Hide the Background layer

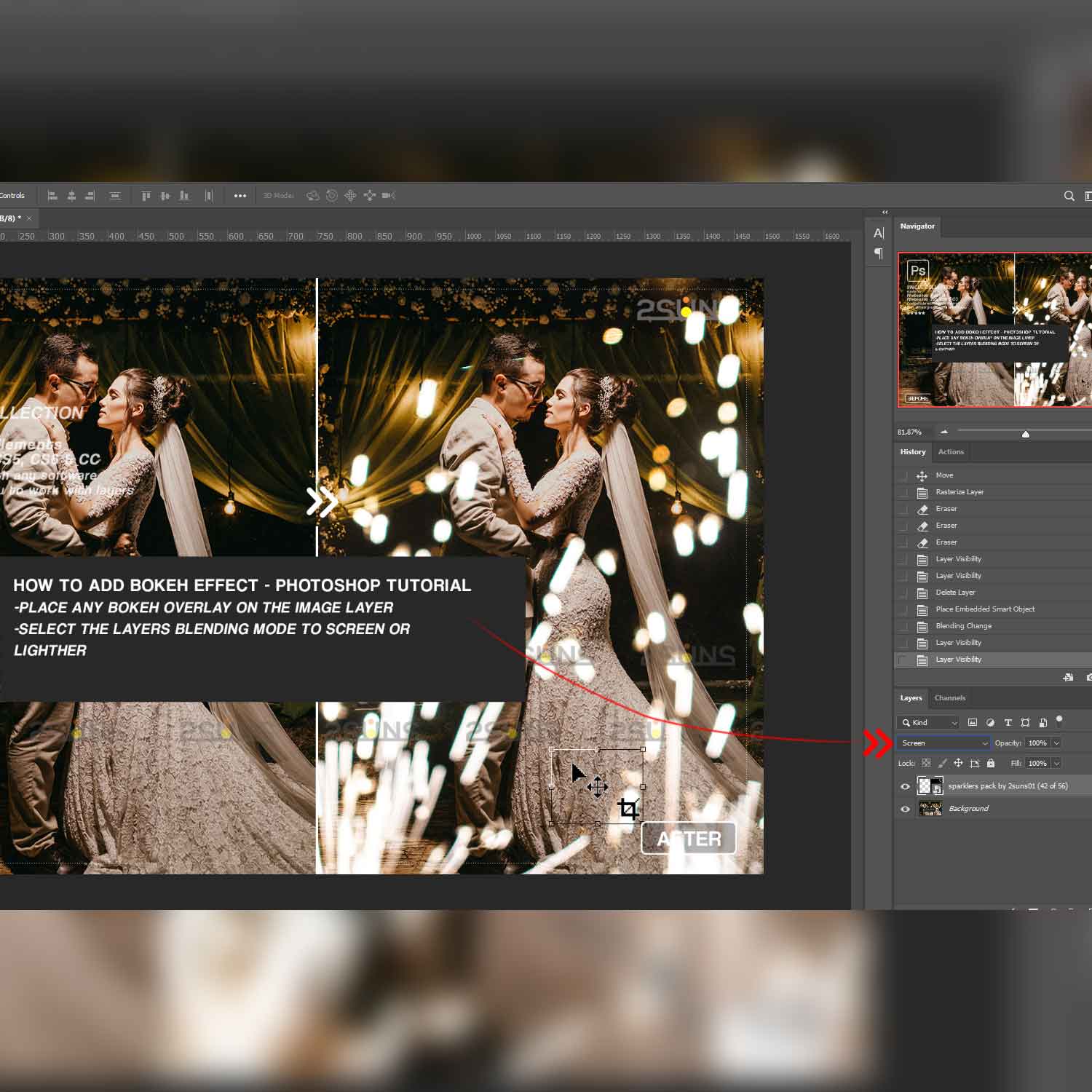coord(905,809)
